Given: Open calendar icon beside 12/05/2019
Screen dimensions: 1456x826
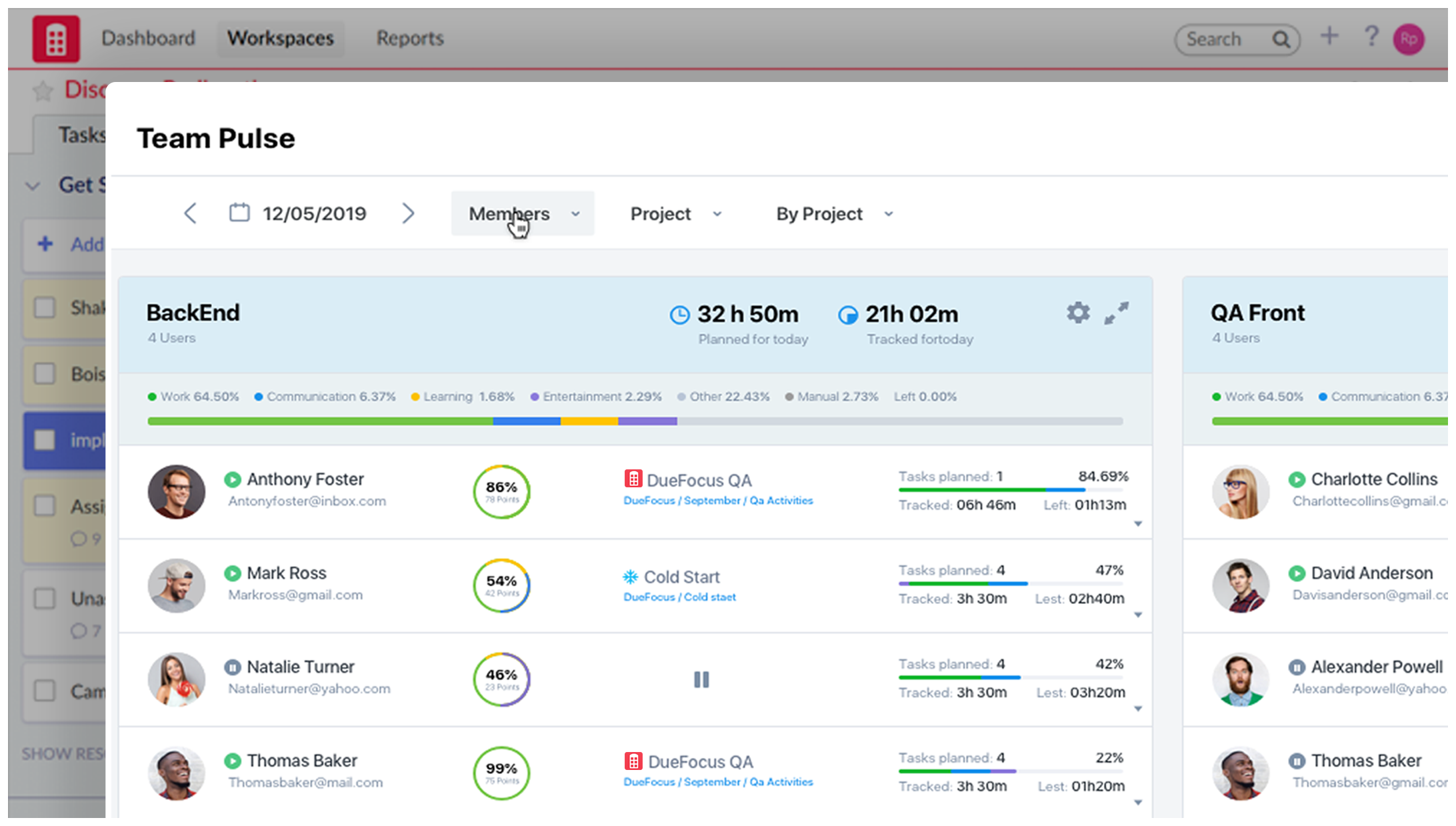Looking at the screenshot, I should coord(239,213).
